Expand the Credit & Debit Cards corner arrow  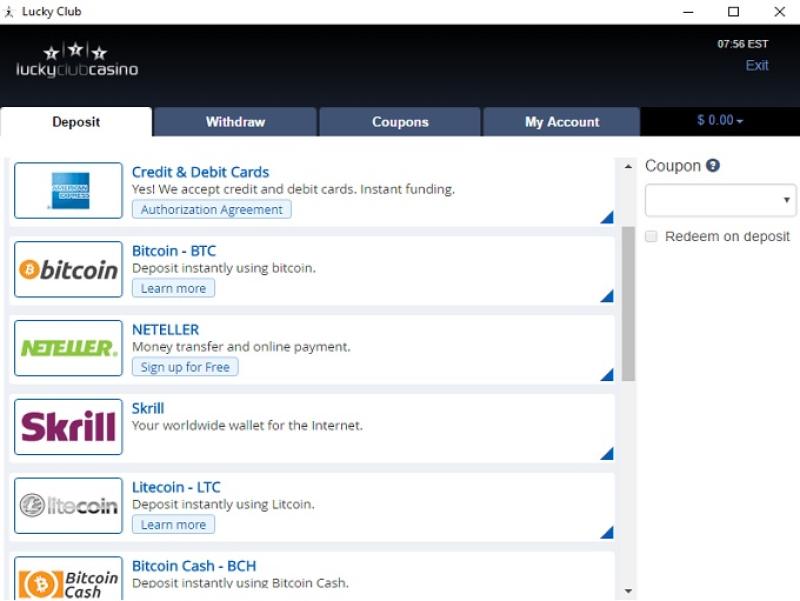606,217
